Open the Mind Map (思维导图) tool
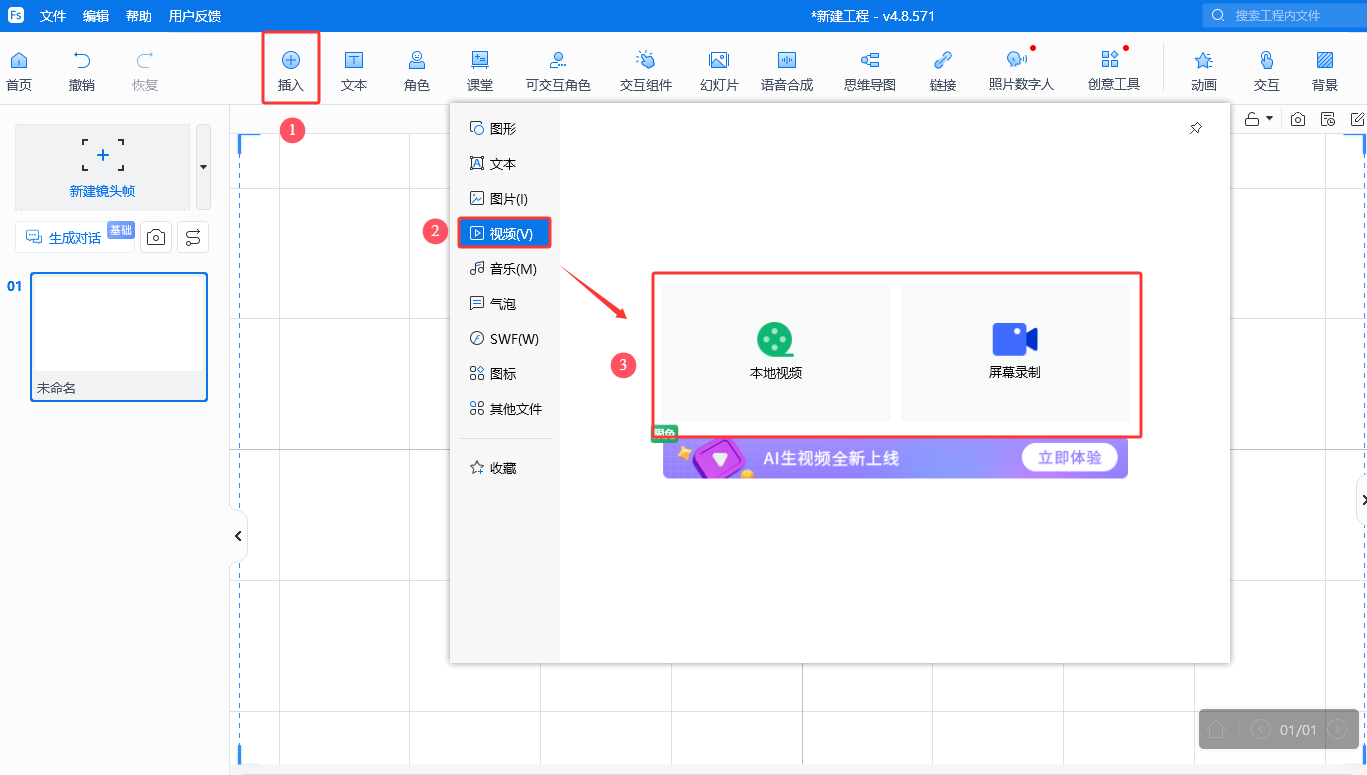The image size is (1367, 775). [870, 68]
